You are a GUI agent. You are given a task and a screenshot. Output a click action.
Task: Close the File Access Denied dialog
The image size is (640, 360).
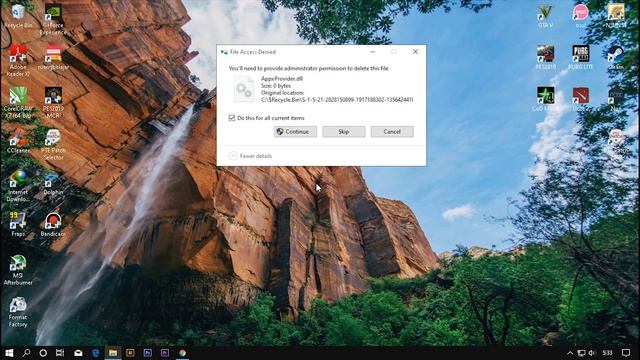(x=415, y=52)
